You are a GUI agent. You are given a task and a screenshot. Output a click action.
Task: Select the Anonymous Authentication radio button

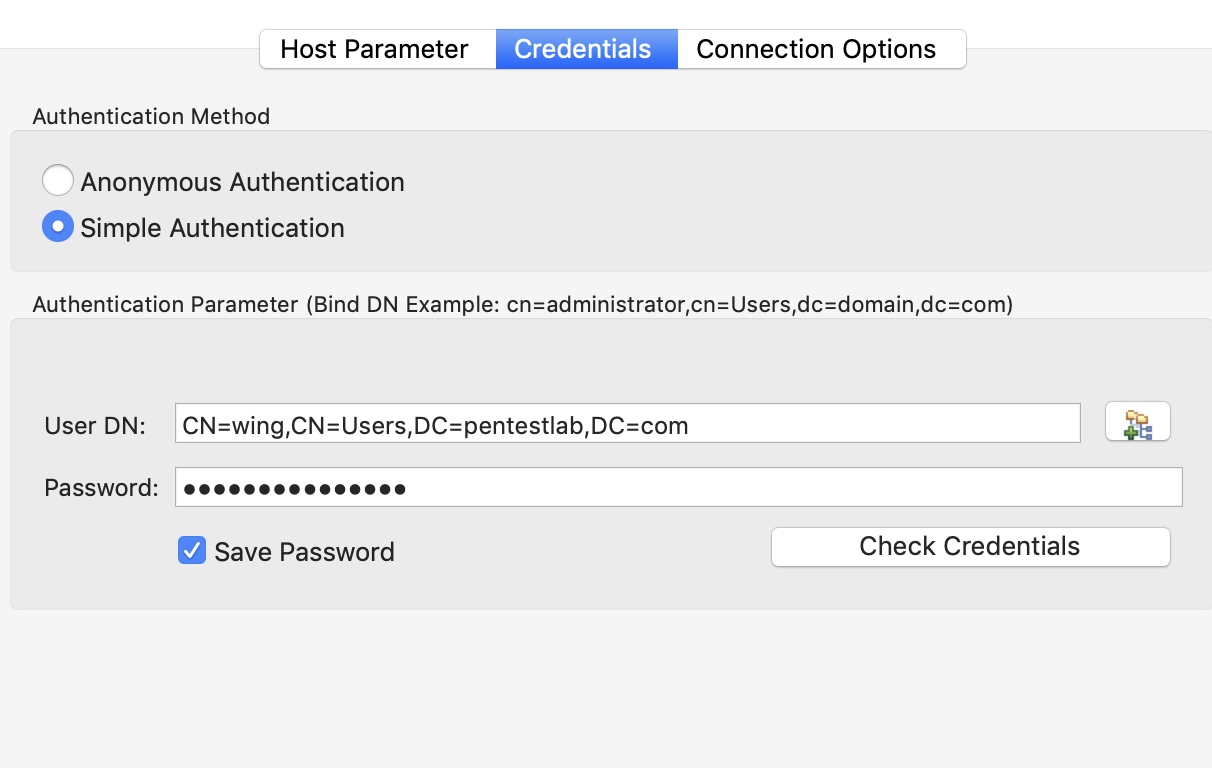pos(58,181)
